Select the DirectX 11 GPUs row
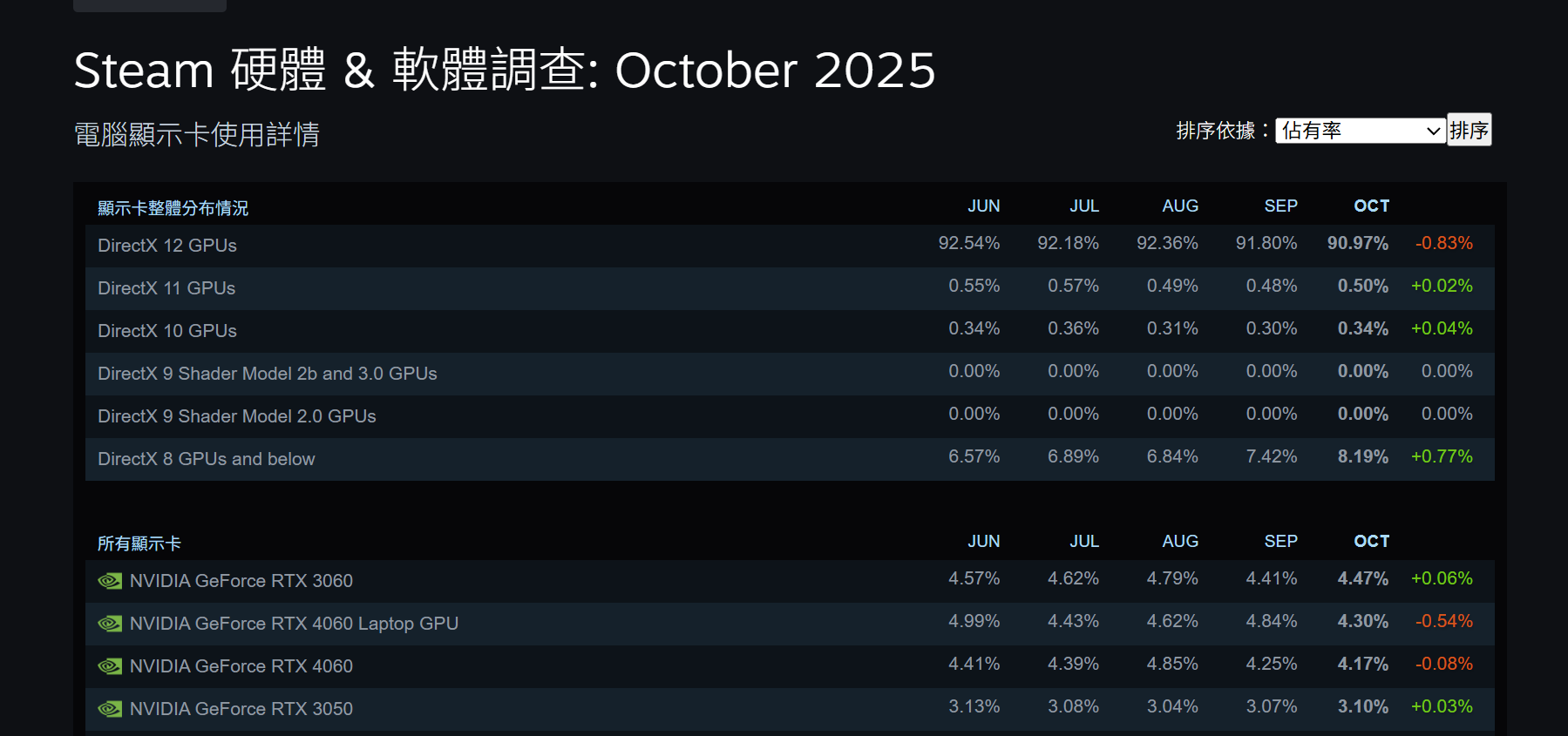Image resolution: width=1568 pixels, height=736 pixels. pyautogui.click(x=166, y=288)
